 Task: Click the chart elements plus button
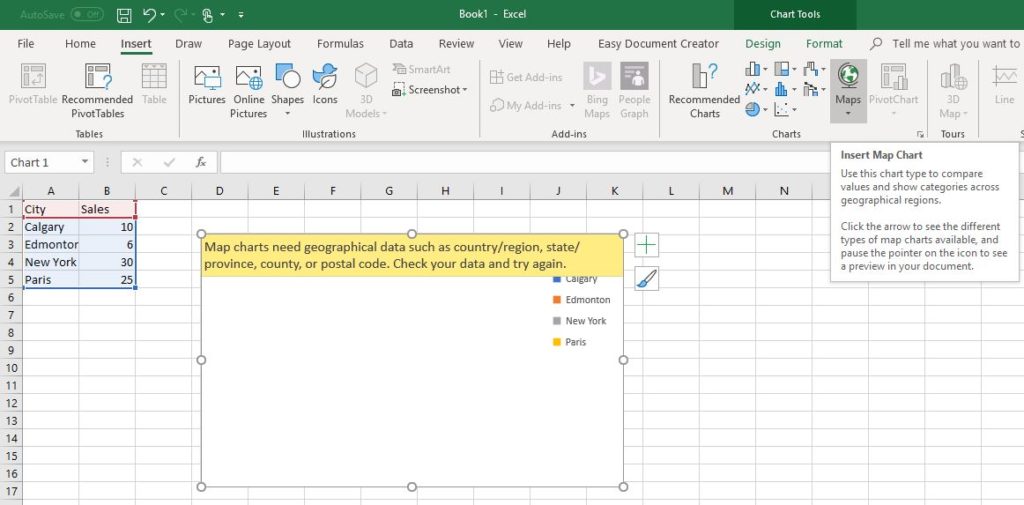pyautogui.click(x=647, y=244)
